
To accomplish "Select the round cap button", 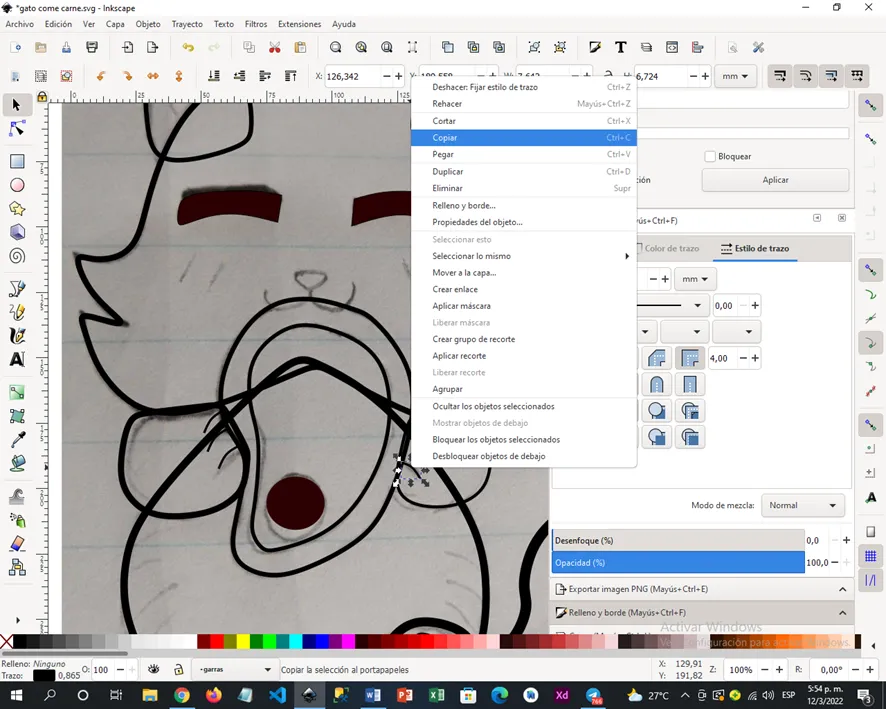I will pyautogui.click(x=657, y=385).
